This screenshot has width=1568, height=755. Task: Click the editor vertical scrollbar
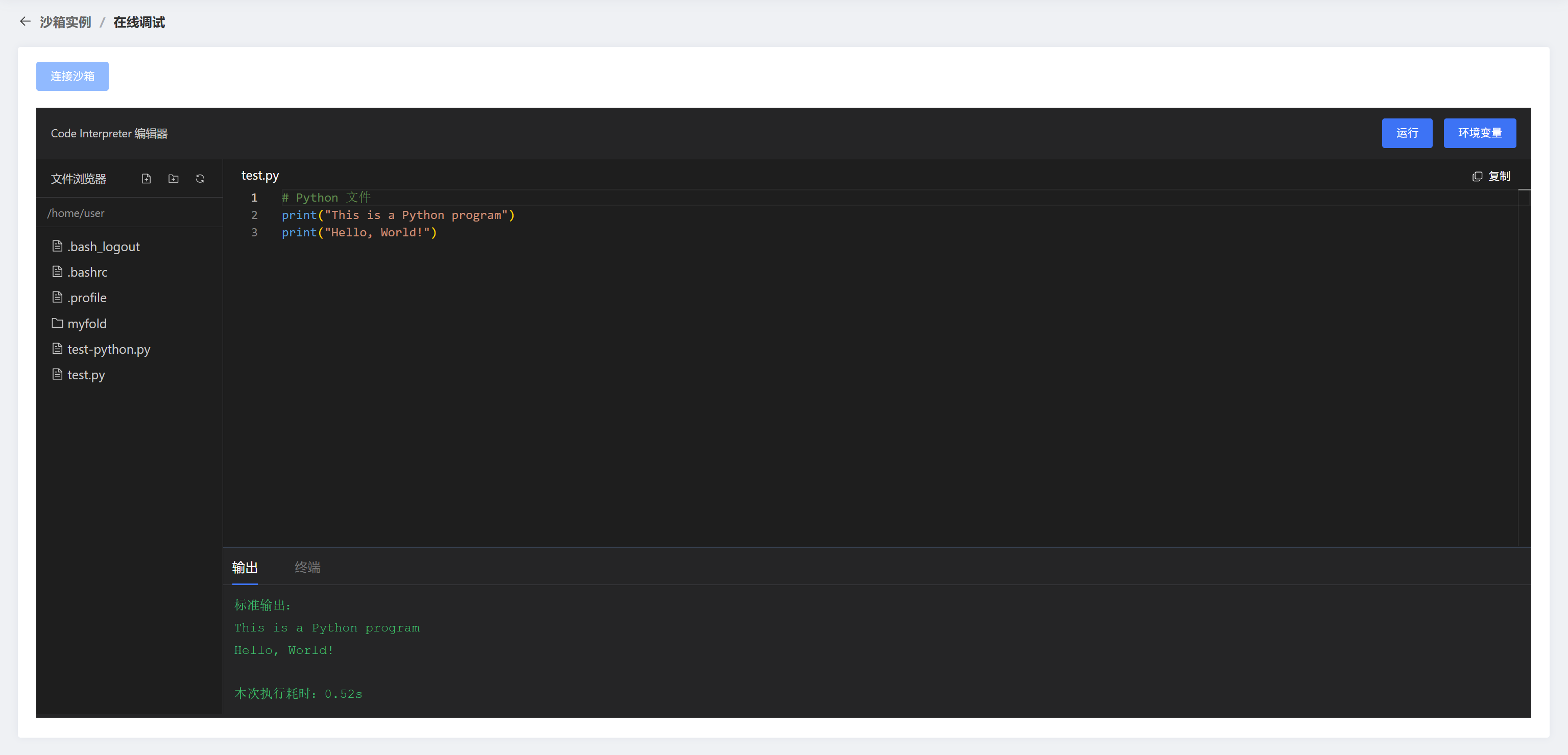point(1524,365)
